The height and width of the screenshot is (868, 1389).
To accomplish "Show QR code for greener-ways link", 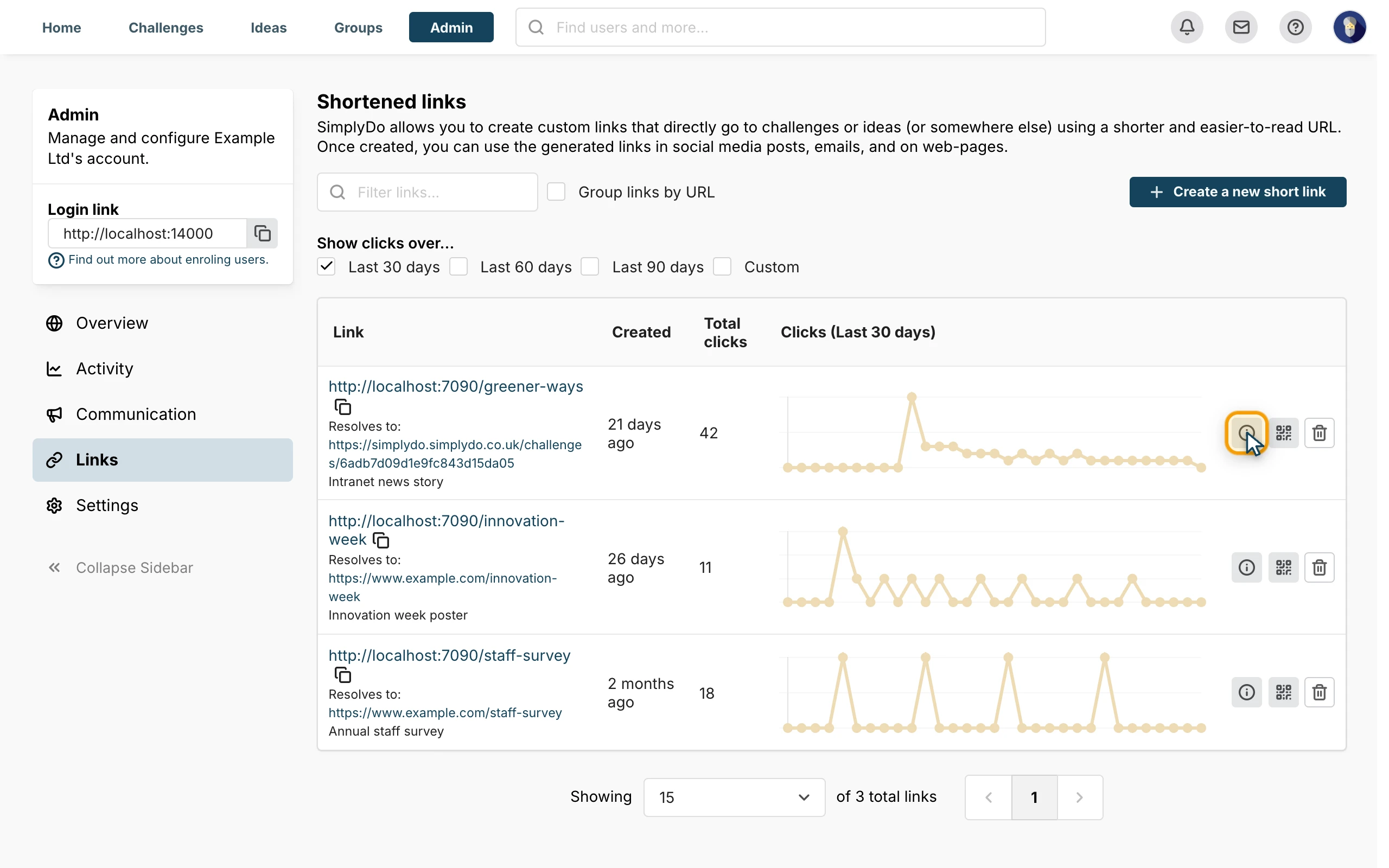I will [1283, 433].
